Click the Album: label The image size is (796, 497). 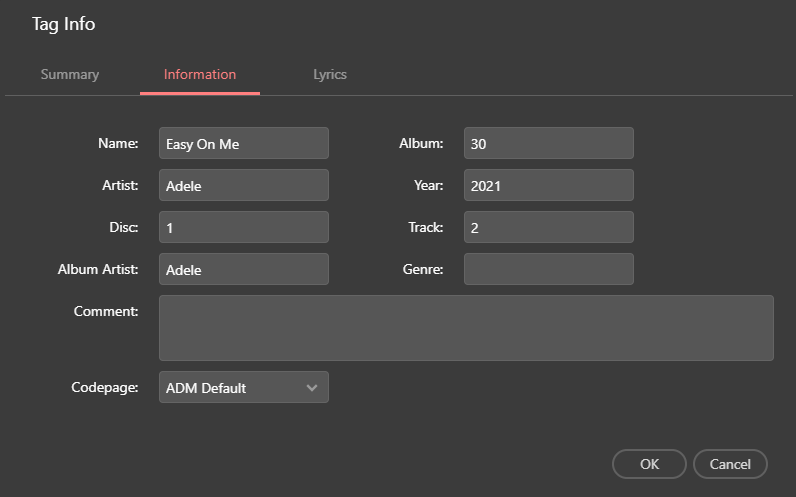(421, 144)
